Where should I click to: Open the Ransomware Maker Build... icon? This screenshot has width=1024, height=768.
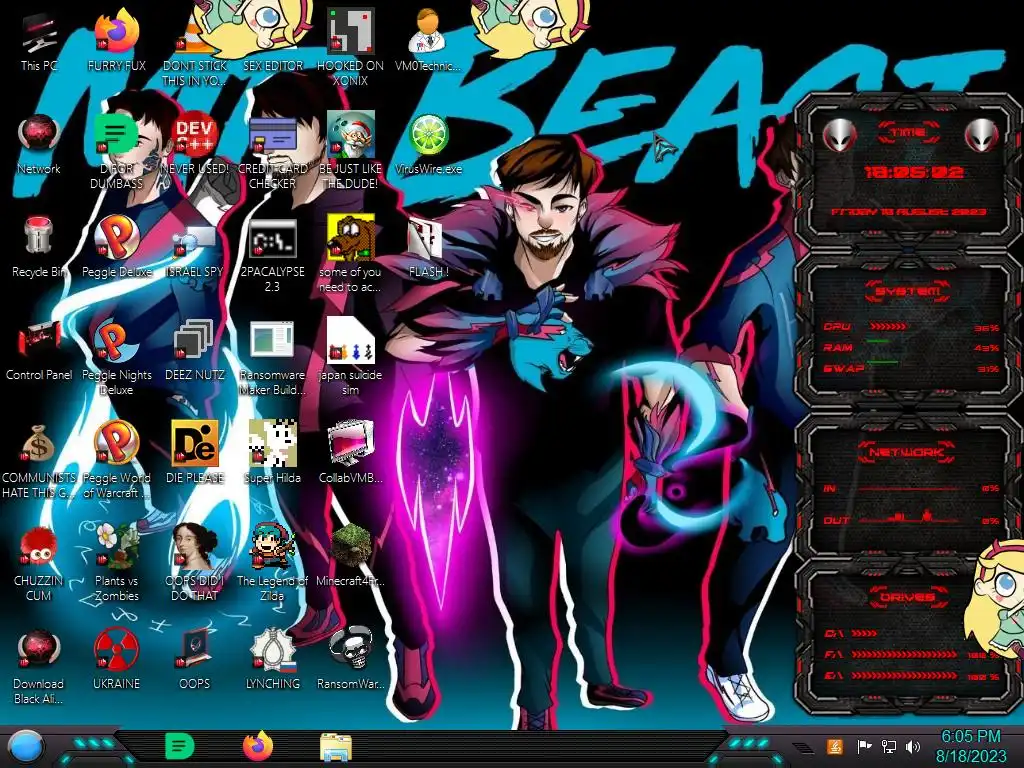(x=272, y=340)
